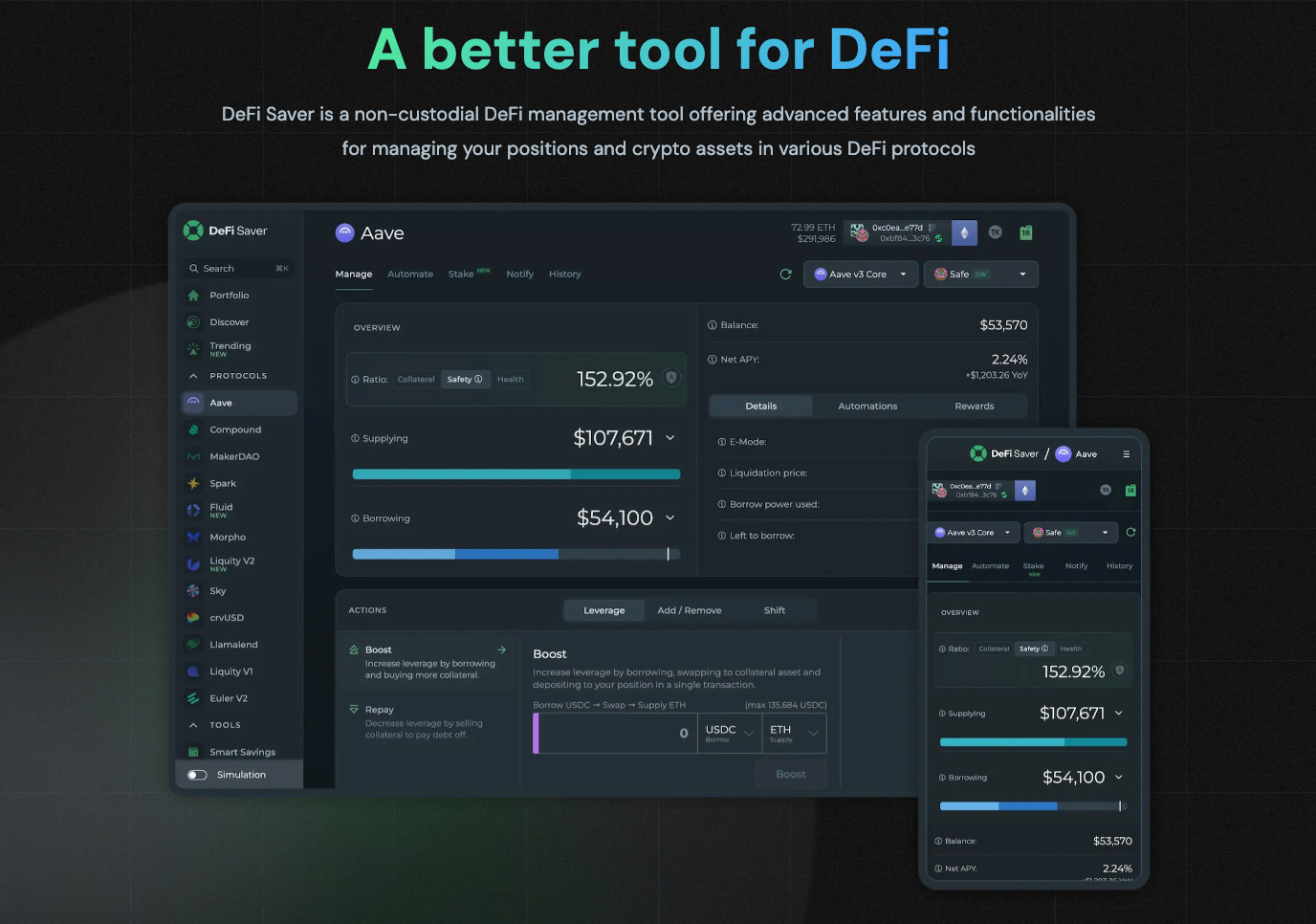Select Collateral ratio option in mobile view

(x=994, y=649)
